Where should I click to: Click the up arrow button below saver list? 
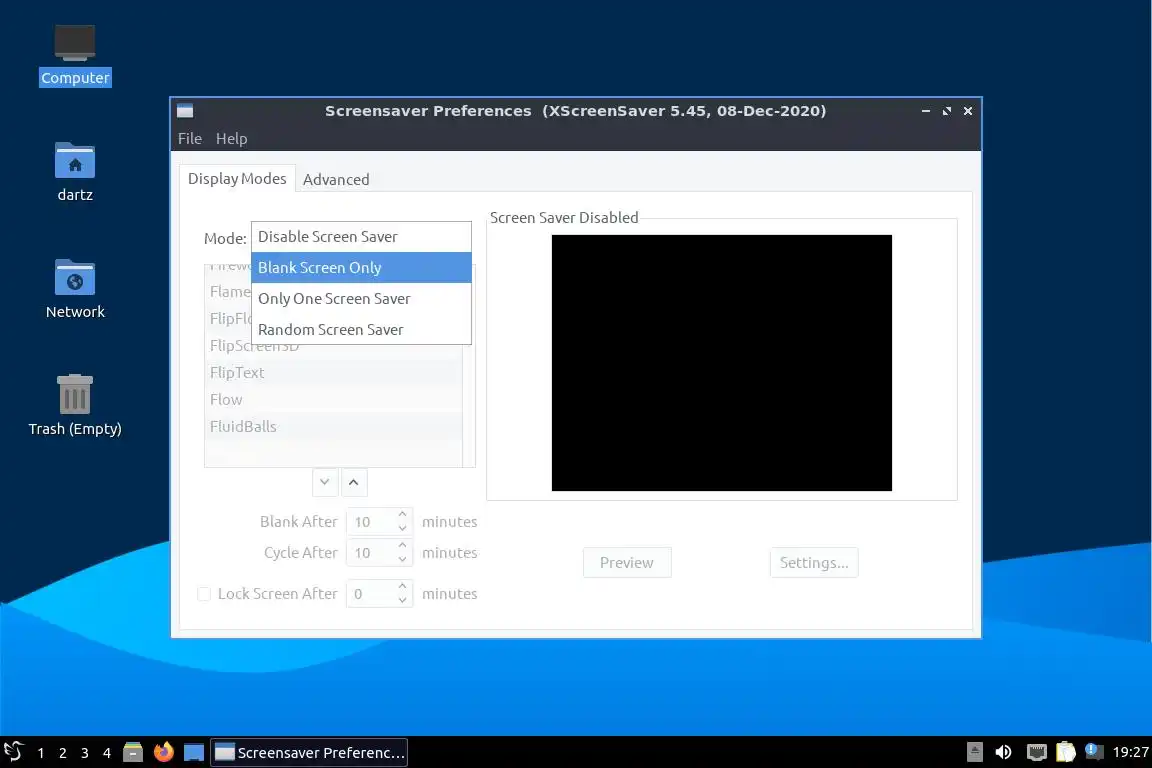pyautogui.click(x=353, y=482)
